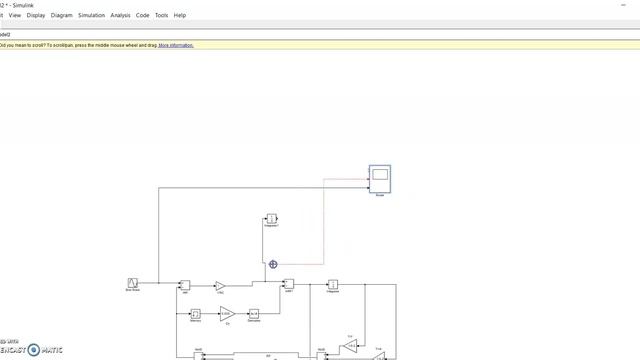640x360 pixels.
Task: Select the Memory block
Action: click(196, 314)
